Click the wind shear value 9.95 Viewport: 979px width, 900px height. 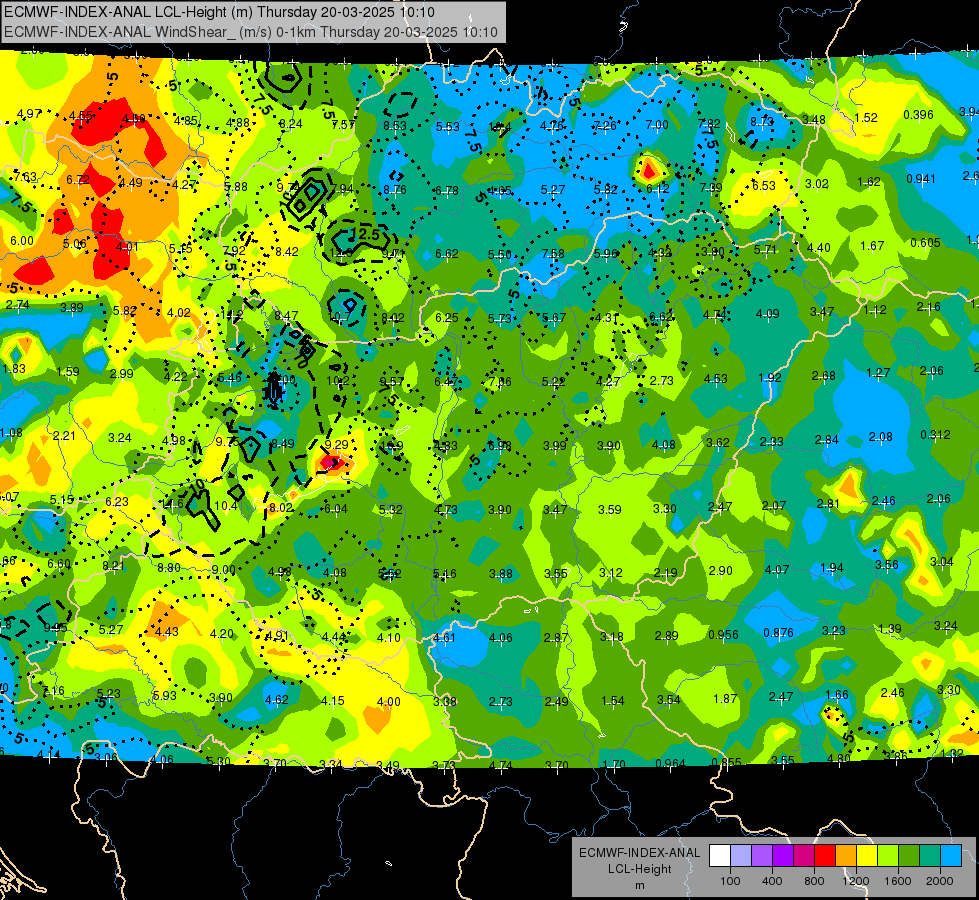coord(56,628)
